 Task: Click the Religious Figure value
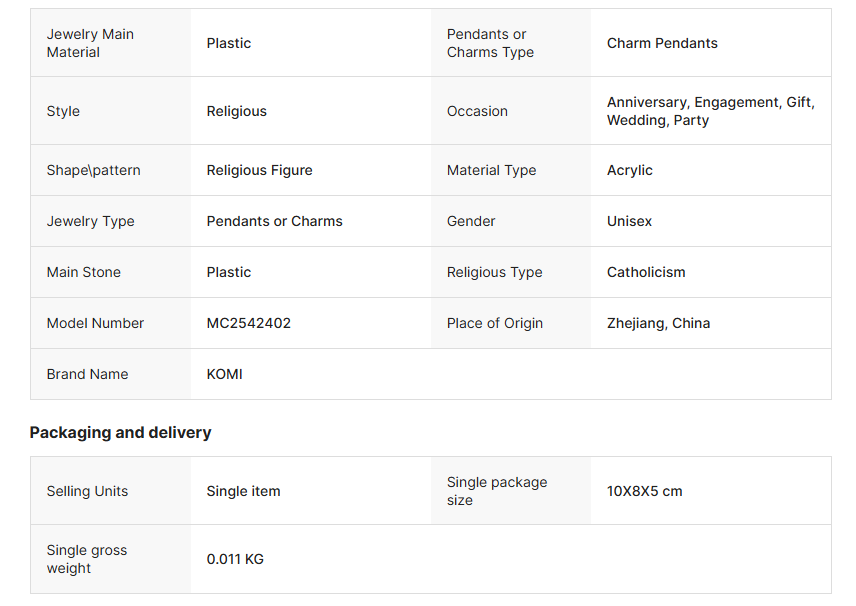(259, 170)
